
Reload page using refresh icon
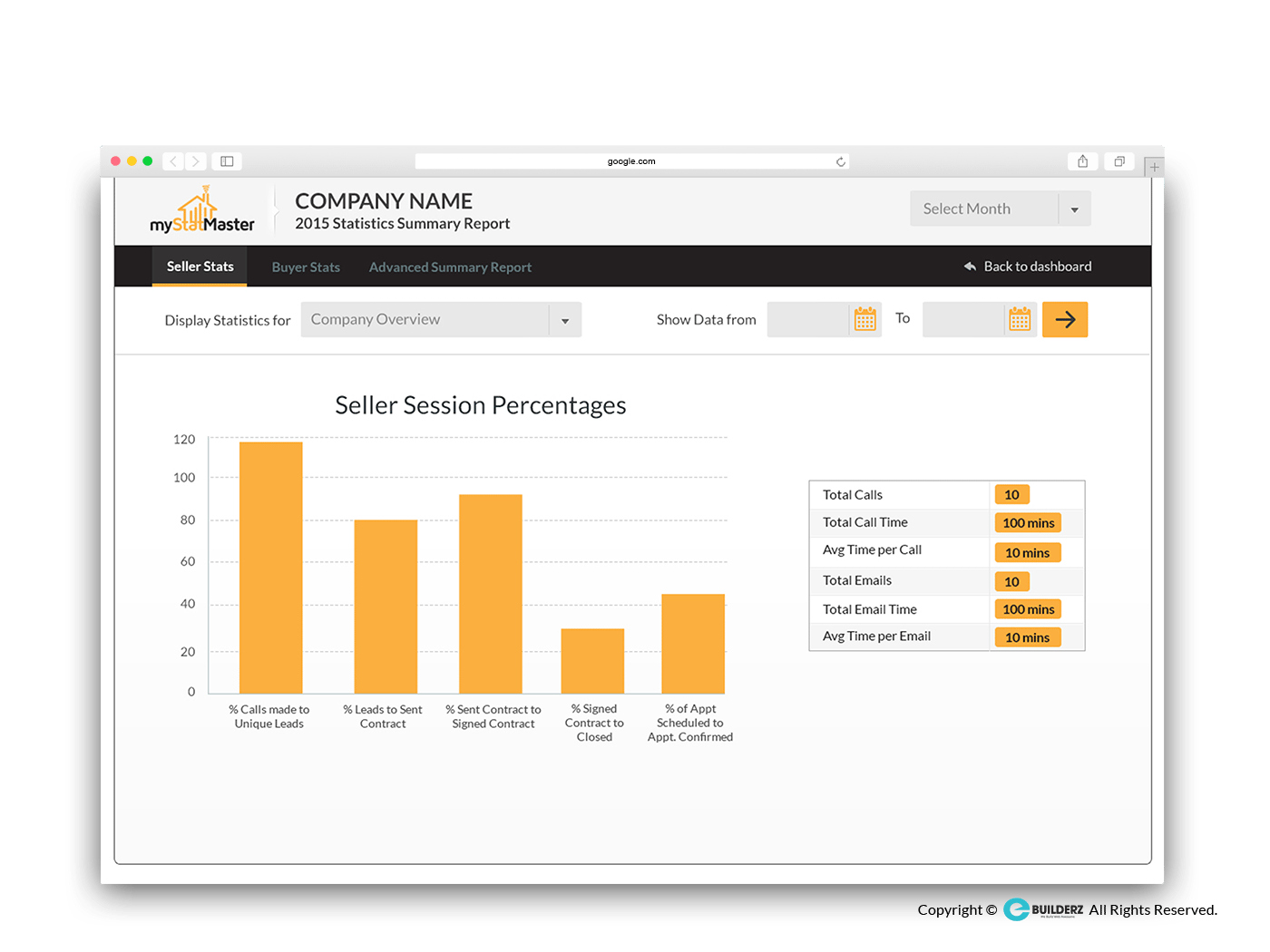point(841,161)
